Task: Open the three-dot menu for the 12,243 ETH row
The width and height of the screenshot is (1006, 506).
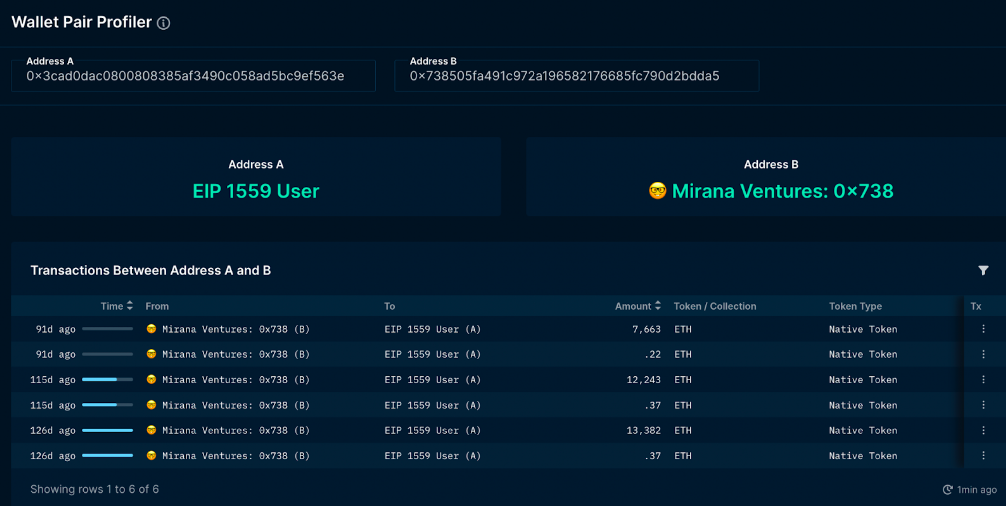Action: (983, 380)
